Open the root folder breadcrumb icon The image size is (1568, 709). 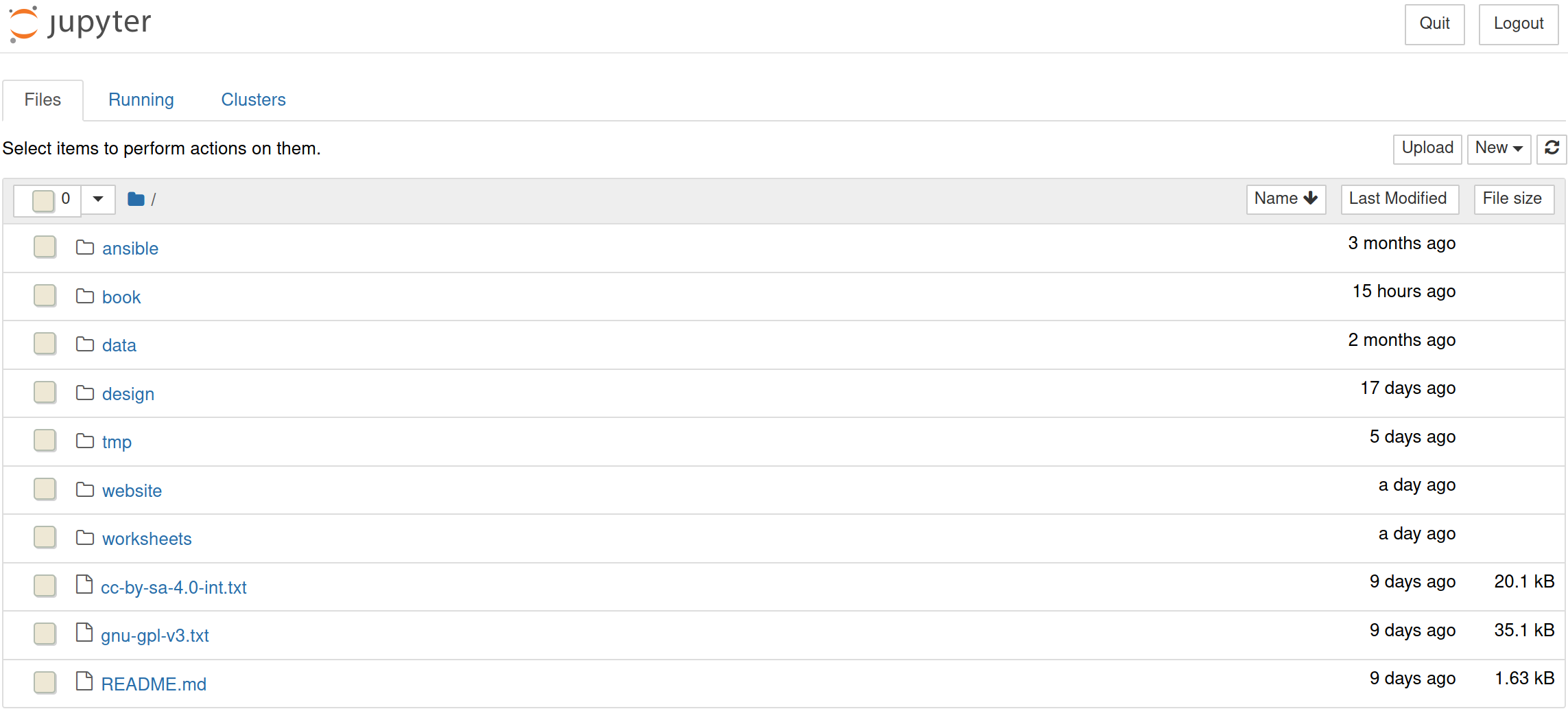(136, 198)
